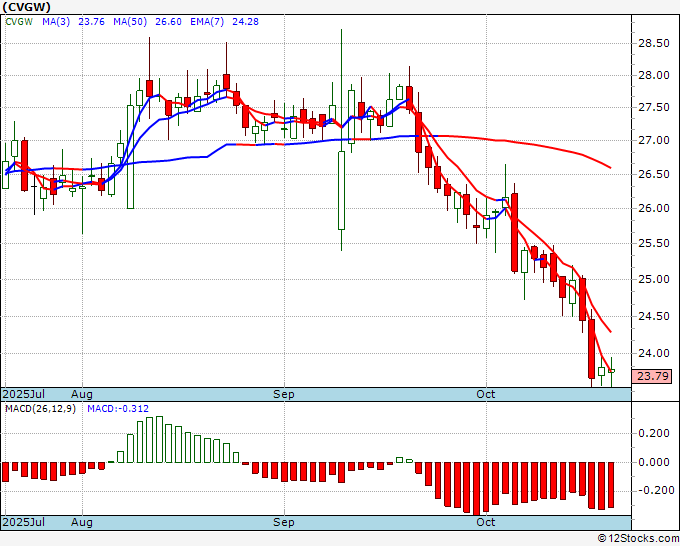Screen dimensions: 680x546
Task: Click the Sep label on MACD axis
Action: 284,522
